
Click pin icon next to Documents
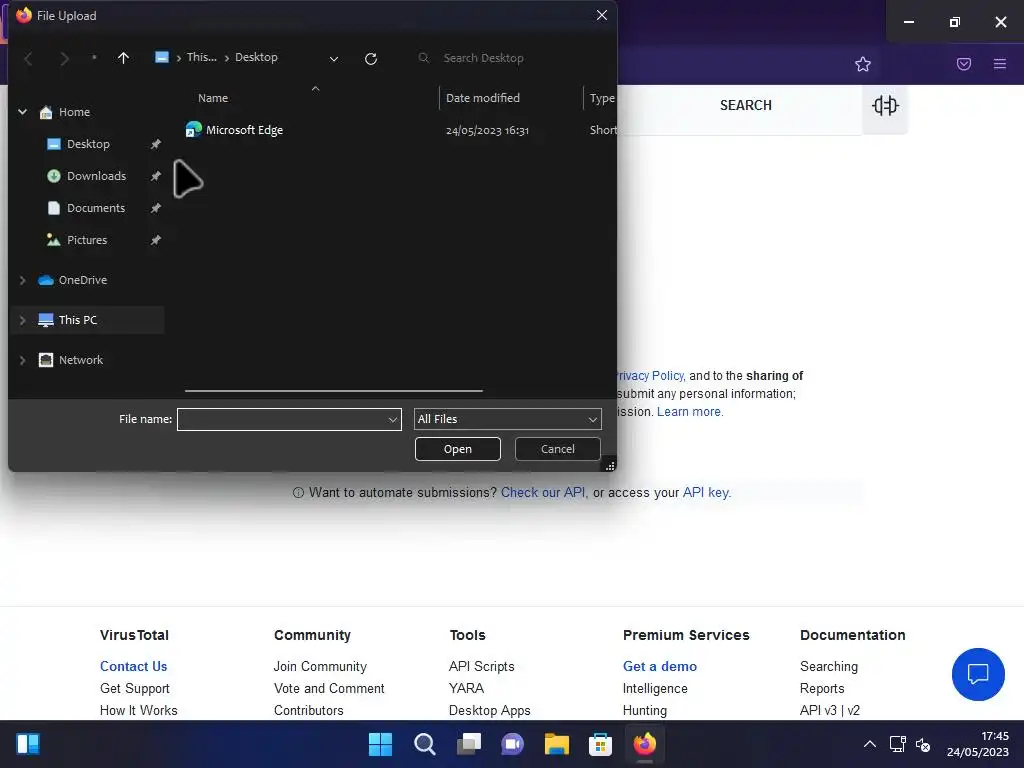coord(155,208)
